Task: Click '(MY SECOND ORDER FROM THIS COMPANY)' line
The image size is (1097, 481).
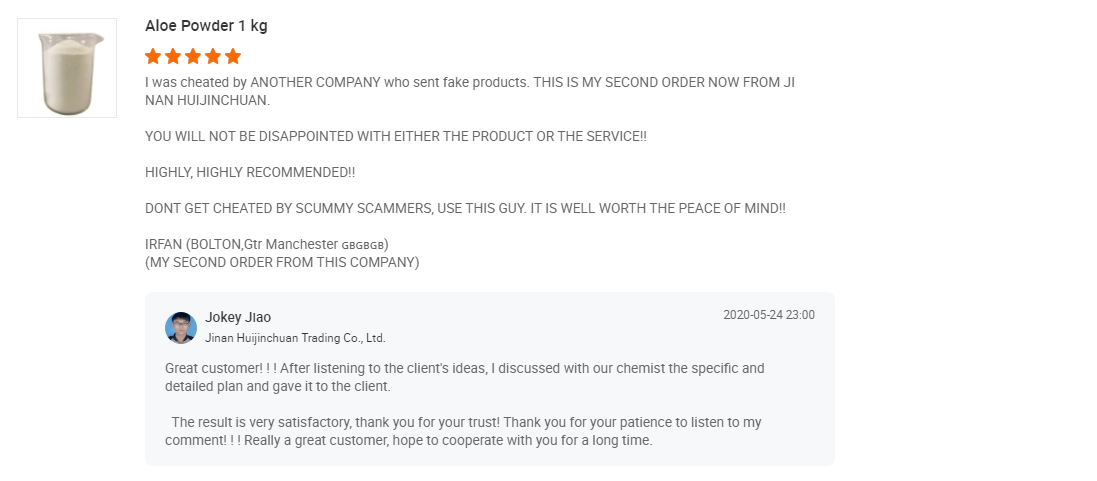Action: click(x=282, y=263)
